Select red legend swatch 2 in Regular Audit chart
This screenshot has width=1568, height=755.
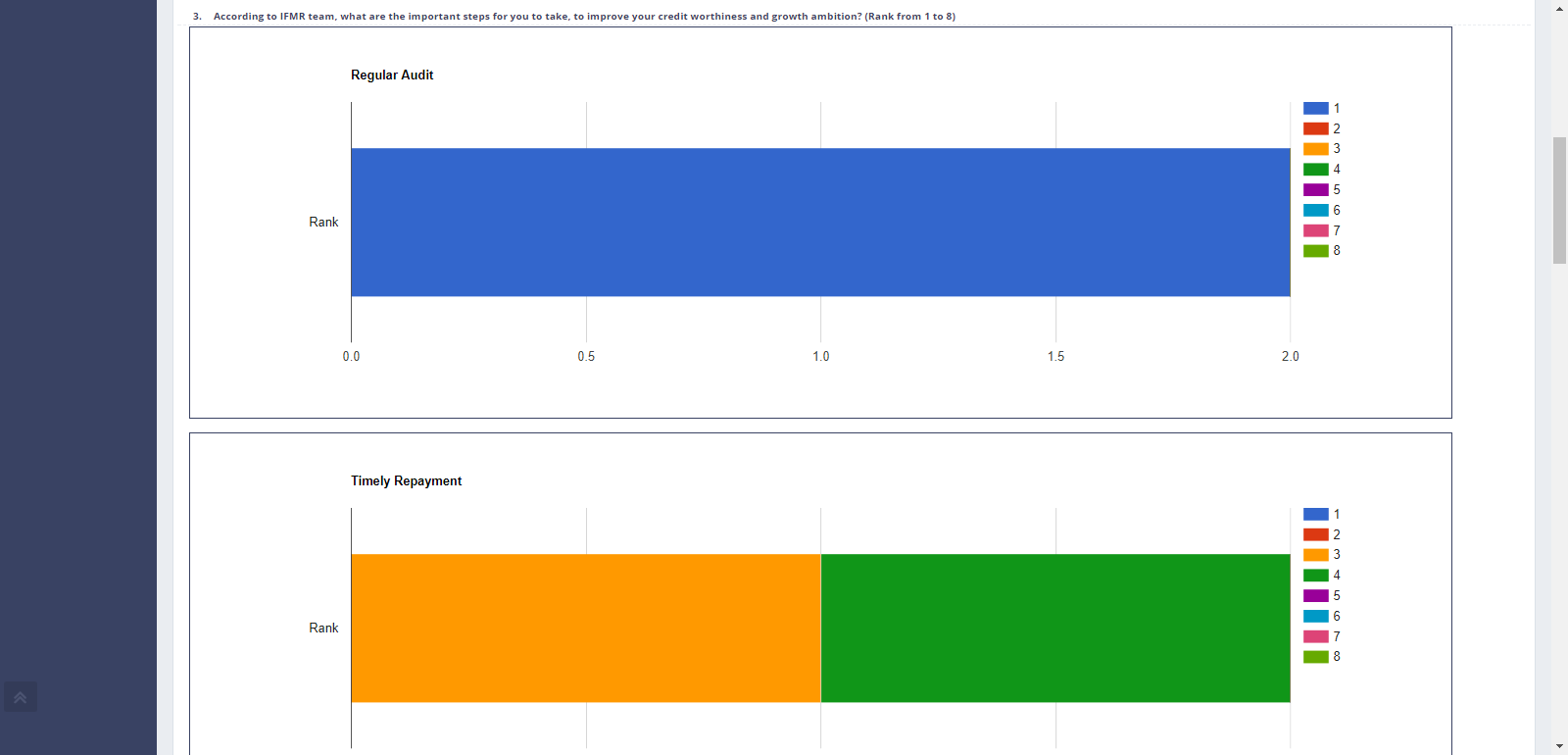coord(1315,128)
